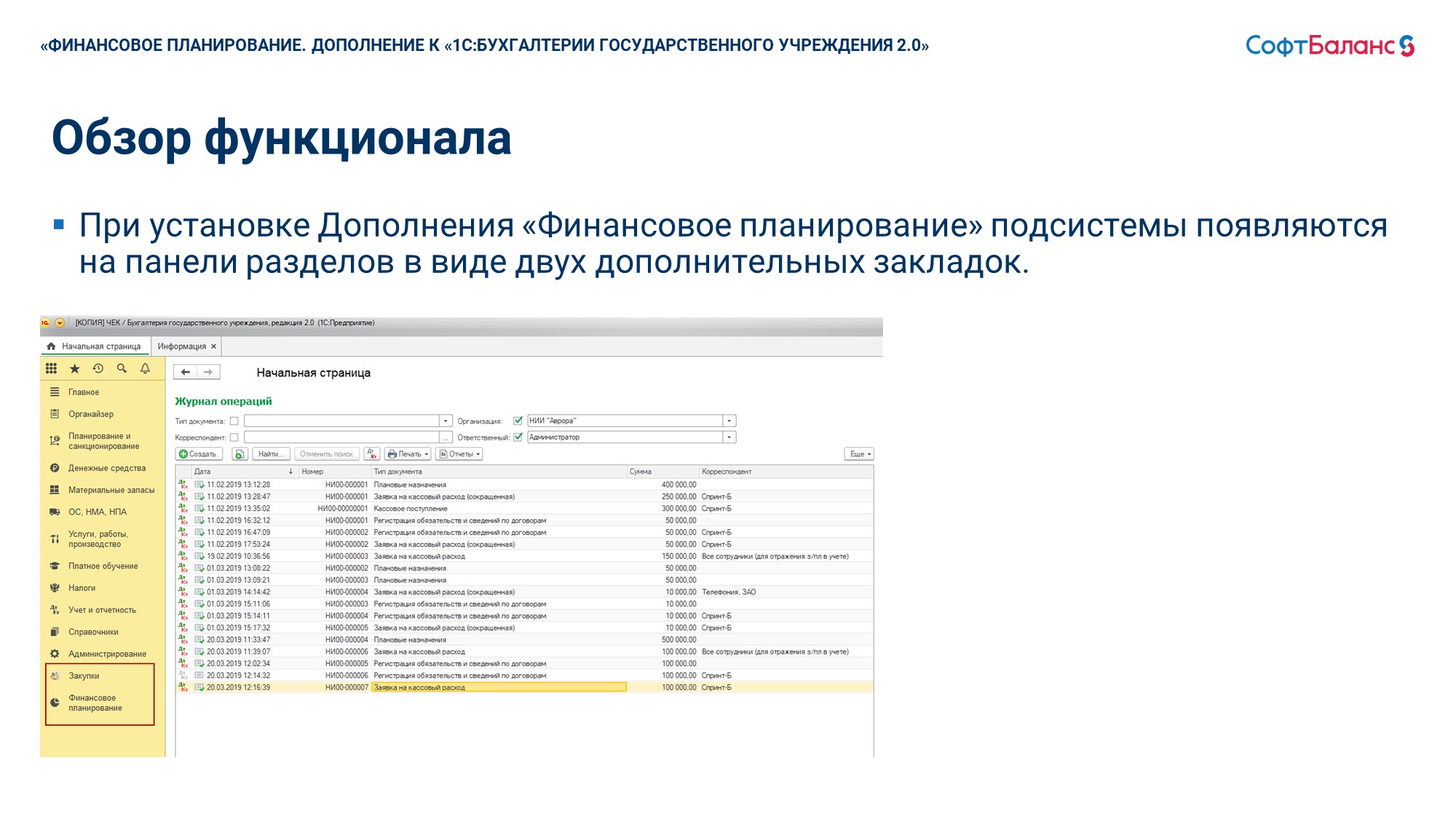Open Учет и отчетность section
This screenshot has height=819, width=1456.
(x=102, y=610)
